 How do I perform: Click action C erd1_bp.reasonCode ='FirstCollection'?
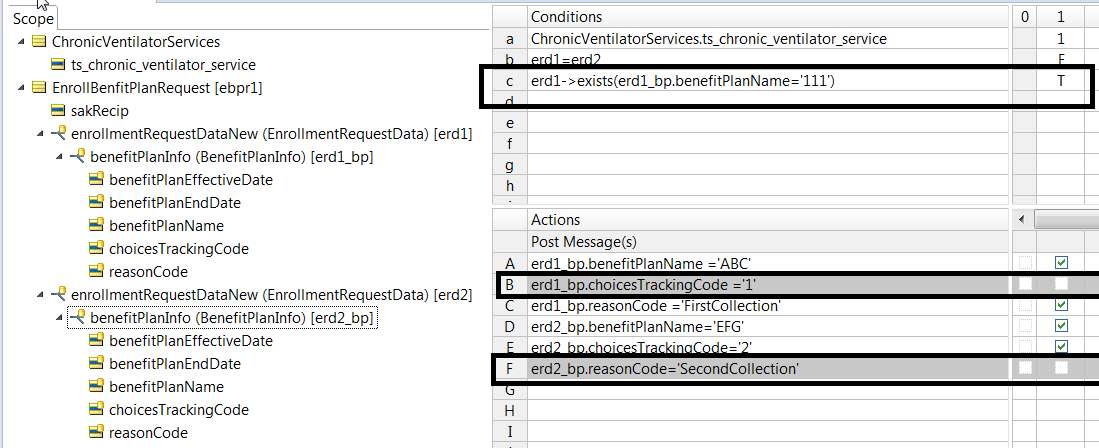click(x=768, y=306)
